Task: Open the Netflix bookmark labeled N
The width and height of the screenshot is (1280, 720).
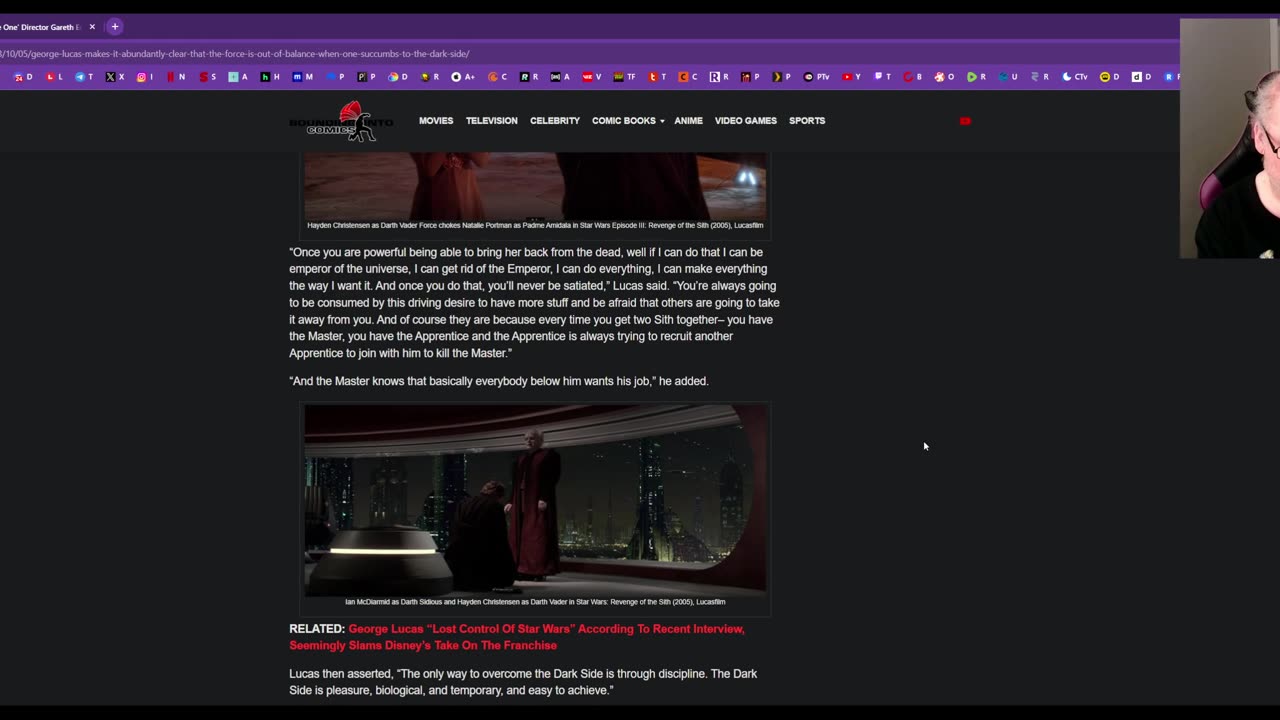Action: [x=176, y=77]
